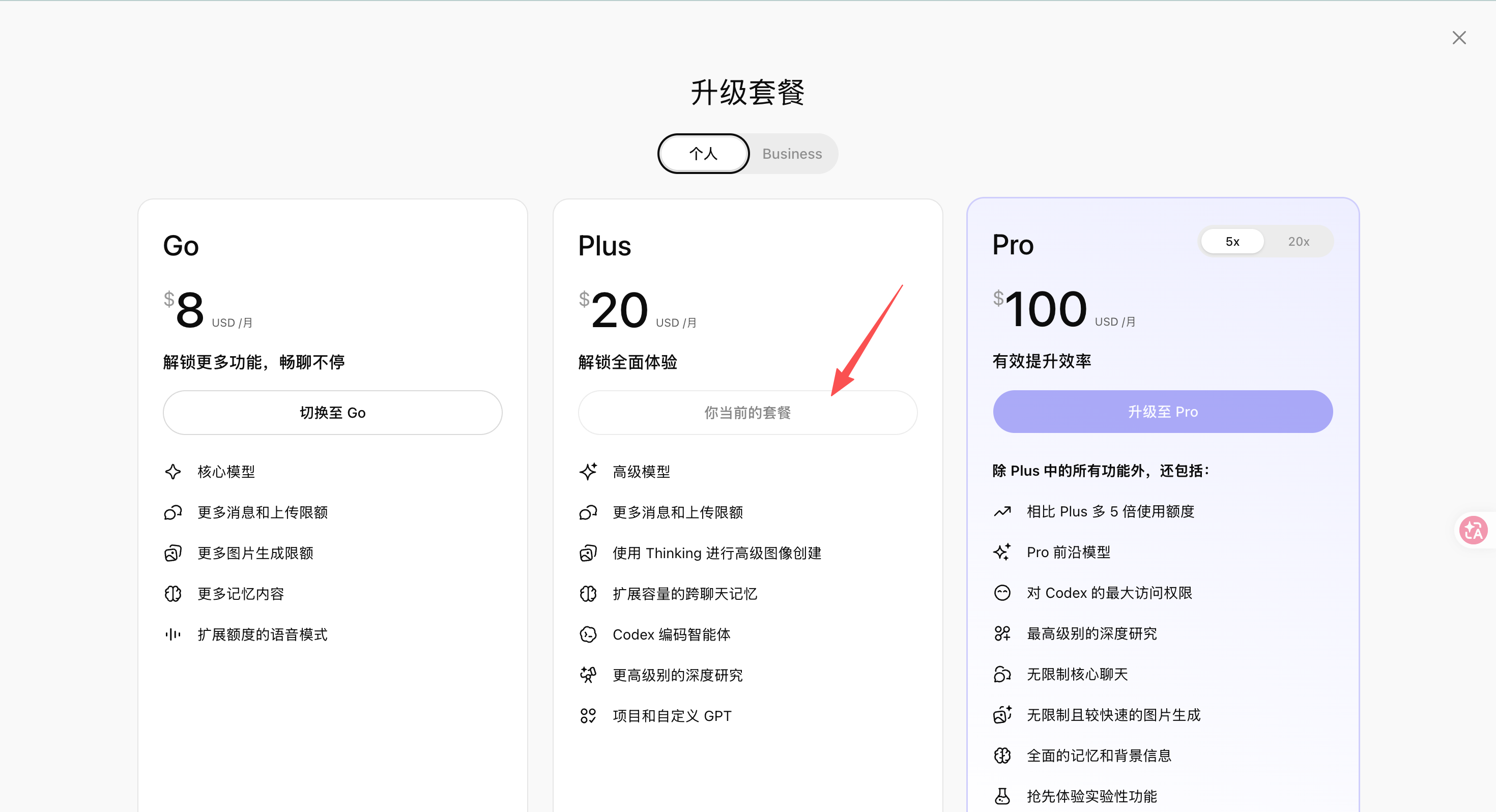Click the image icon beside 使用 Thinking 进行高级图像创建
The image size is (1496, 812).
tap(588, 553)
